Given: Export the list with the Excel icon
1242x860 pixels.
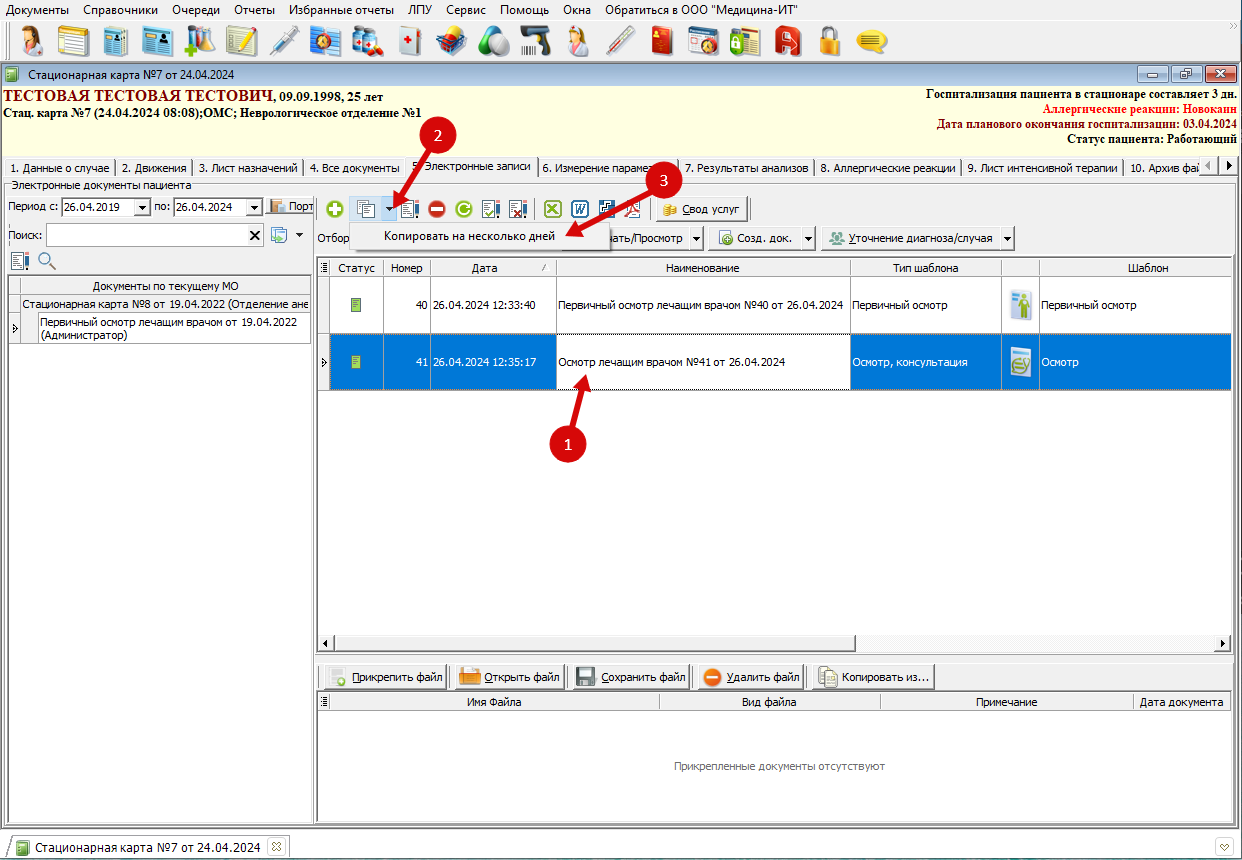Looking at the screenshot, I should (x=552, y=209).
